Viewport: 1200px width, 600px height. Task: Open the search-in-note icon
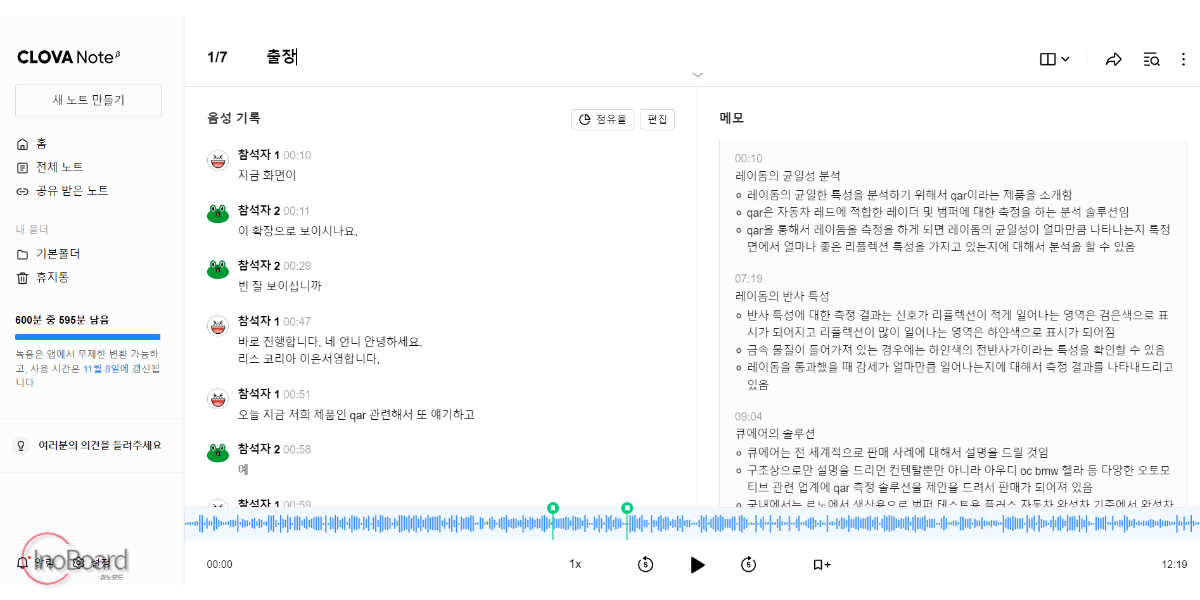(x=1151, y=59)
